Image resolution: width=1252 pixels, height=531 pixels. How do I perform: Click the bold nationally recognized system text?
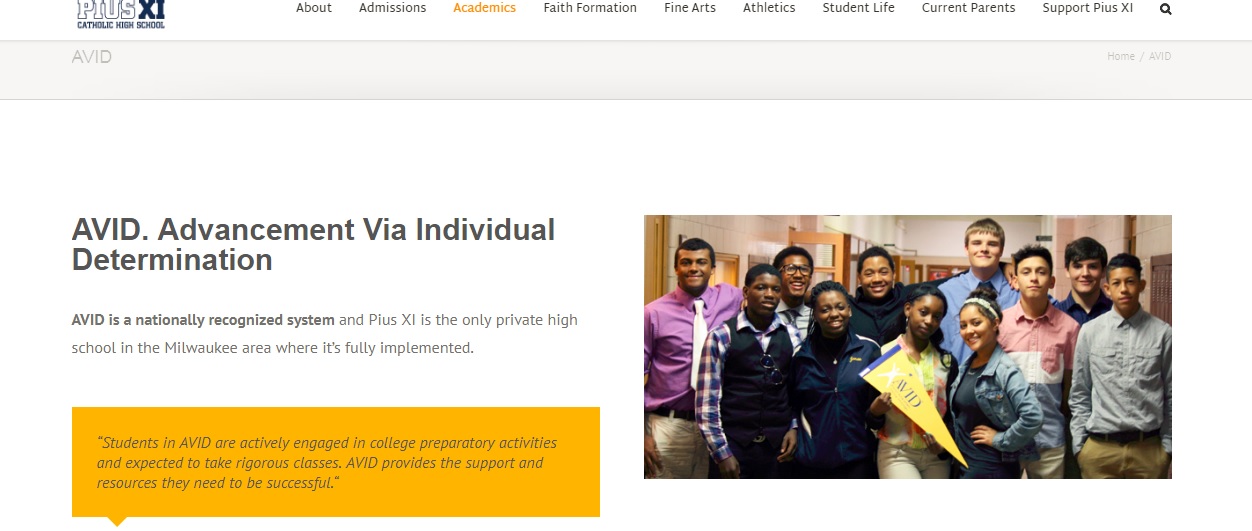click(203, 320)
